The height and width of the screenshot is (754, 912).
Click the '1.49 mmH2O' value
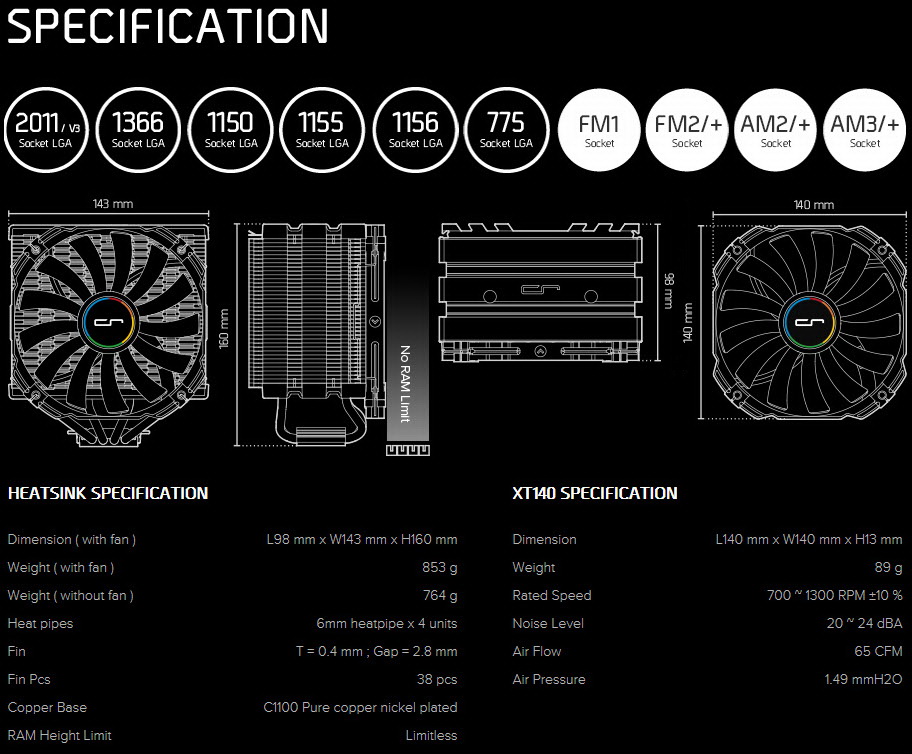[x=863, y=679]
